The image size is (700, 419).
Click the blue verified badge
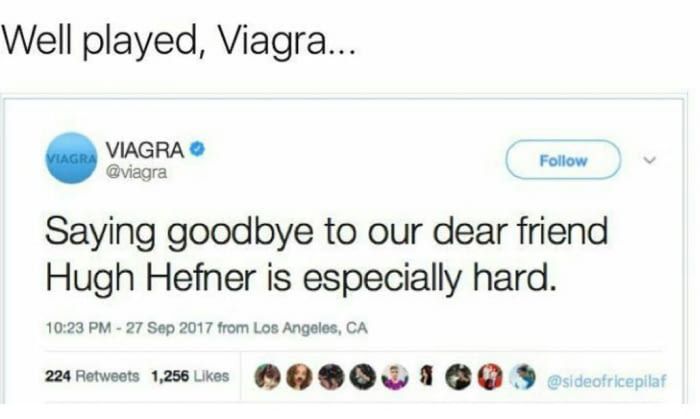click(x=197, y=149)
